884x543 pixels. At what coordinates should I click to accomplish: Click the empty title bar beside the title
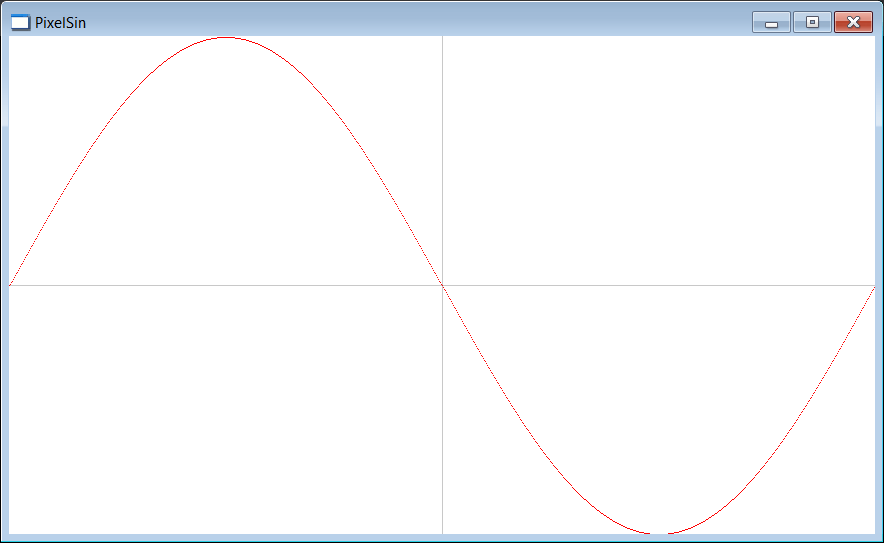[x=417, y=23]
